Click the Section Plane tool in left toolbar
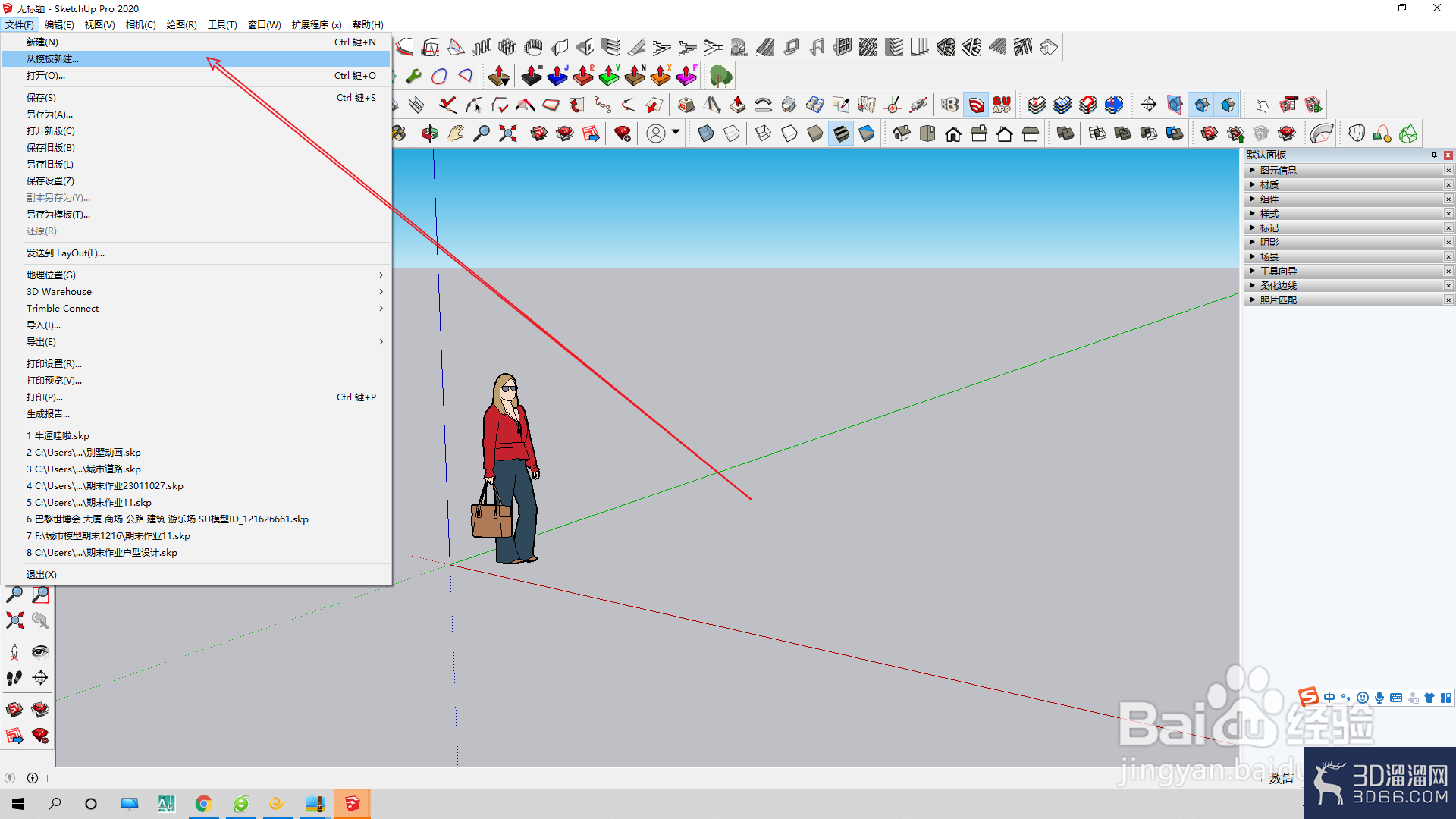This screenshot has width=1456, height=819. coord(40,678)
